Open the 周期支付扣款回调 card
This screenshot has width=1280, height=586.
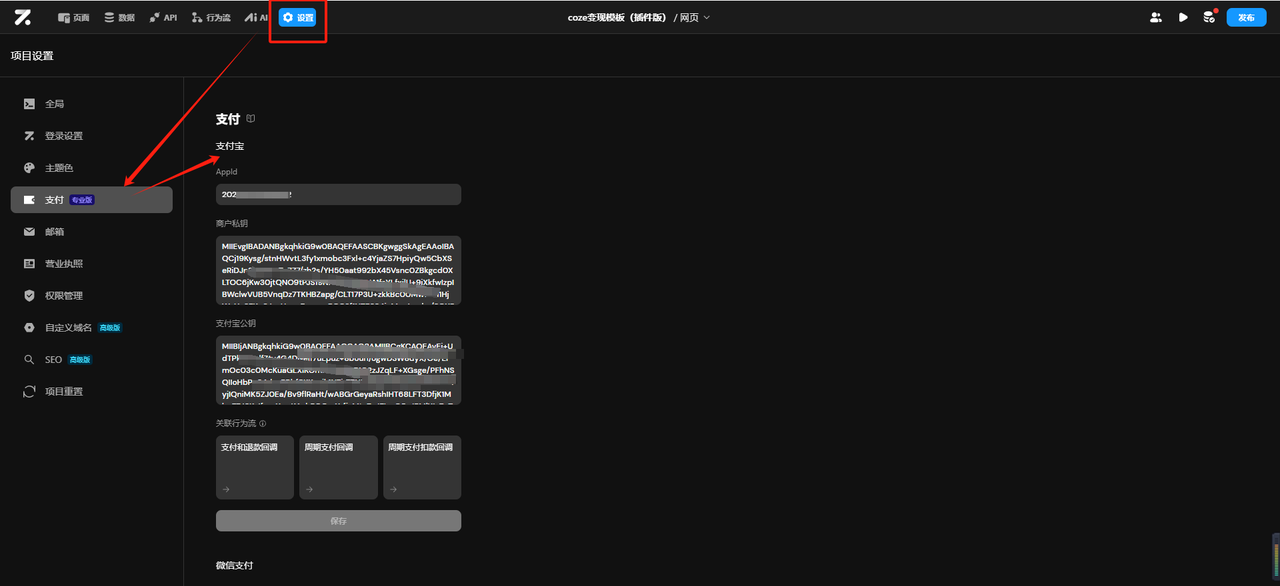point(422,467)
